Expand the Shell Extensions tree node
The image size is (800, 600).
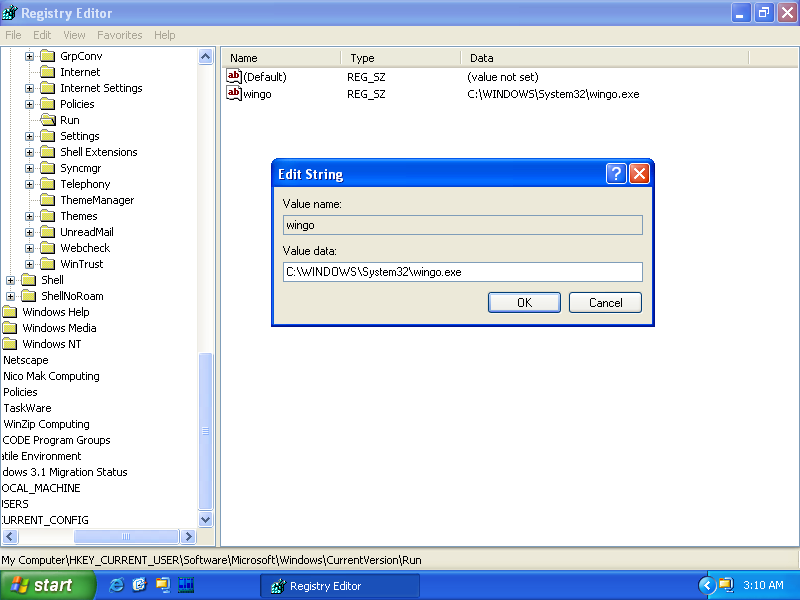(x=30, y=153)
